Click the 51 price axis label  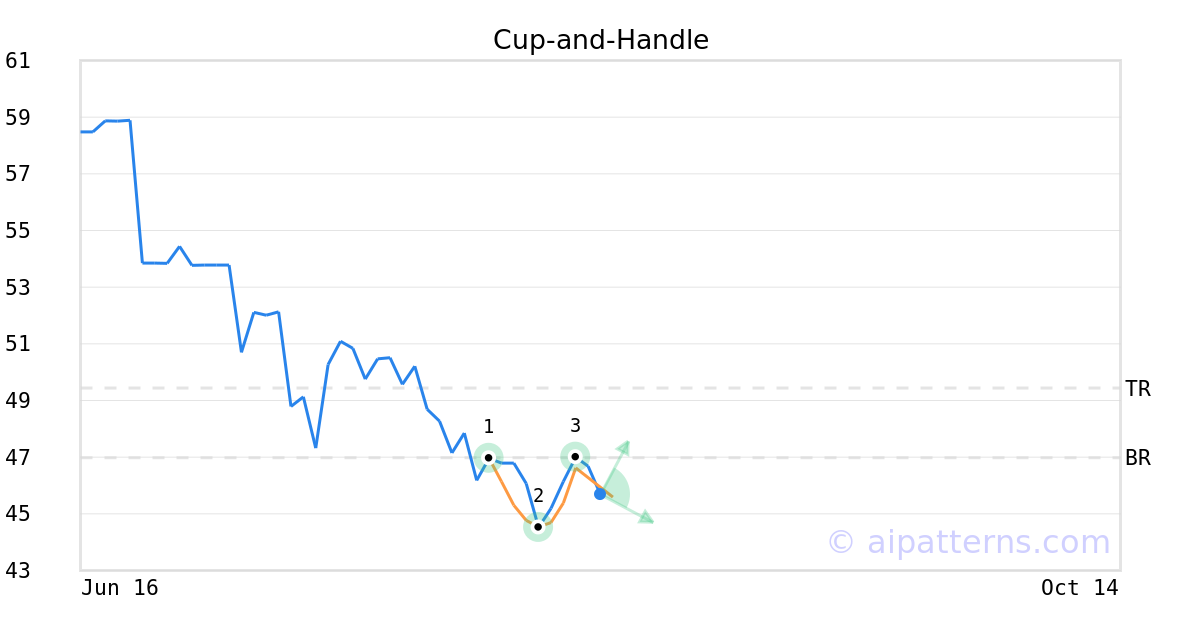[x=18, y=344]
